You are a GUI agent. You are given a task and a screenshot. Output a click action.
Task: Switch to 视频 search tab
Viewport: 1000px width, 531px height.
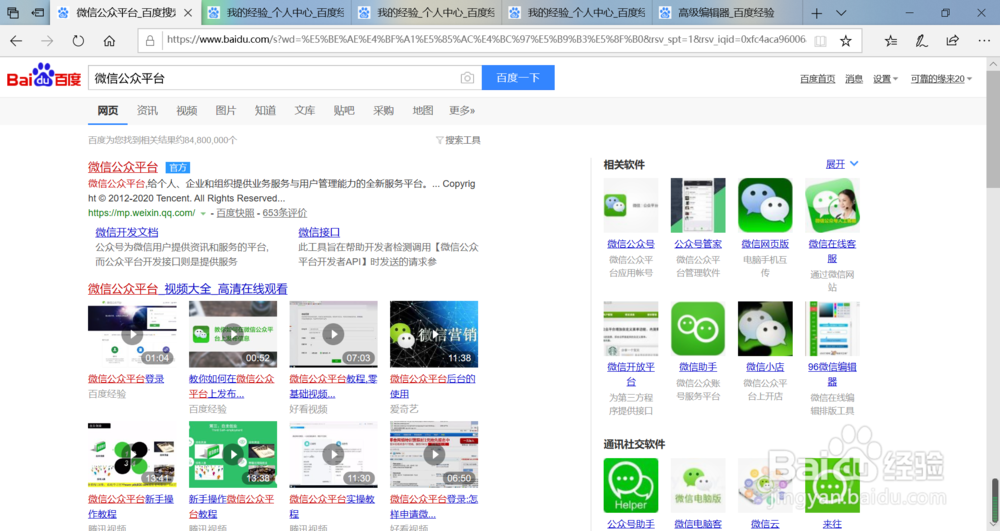pyautogui.click(x=187, y=110)
